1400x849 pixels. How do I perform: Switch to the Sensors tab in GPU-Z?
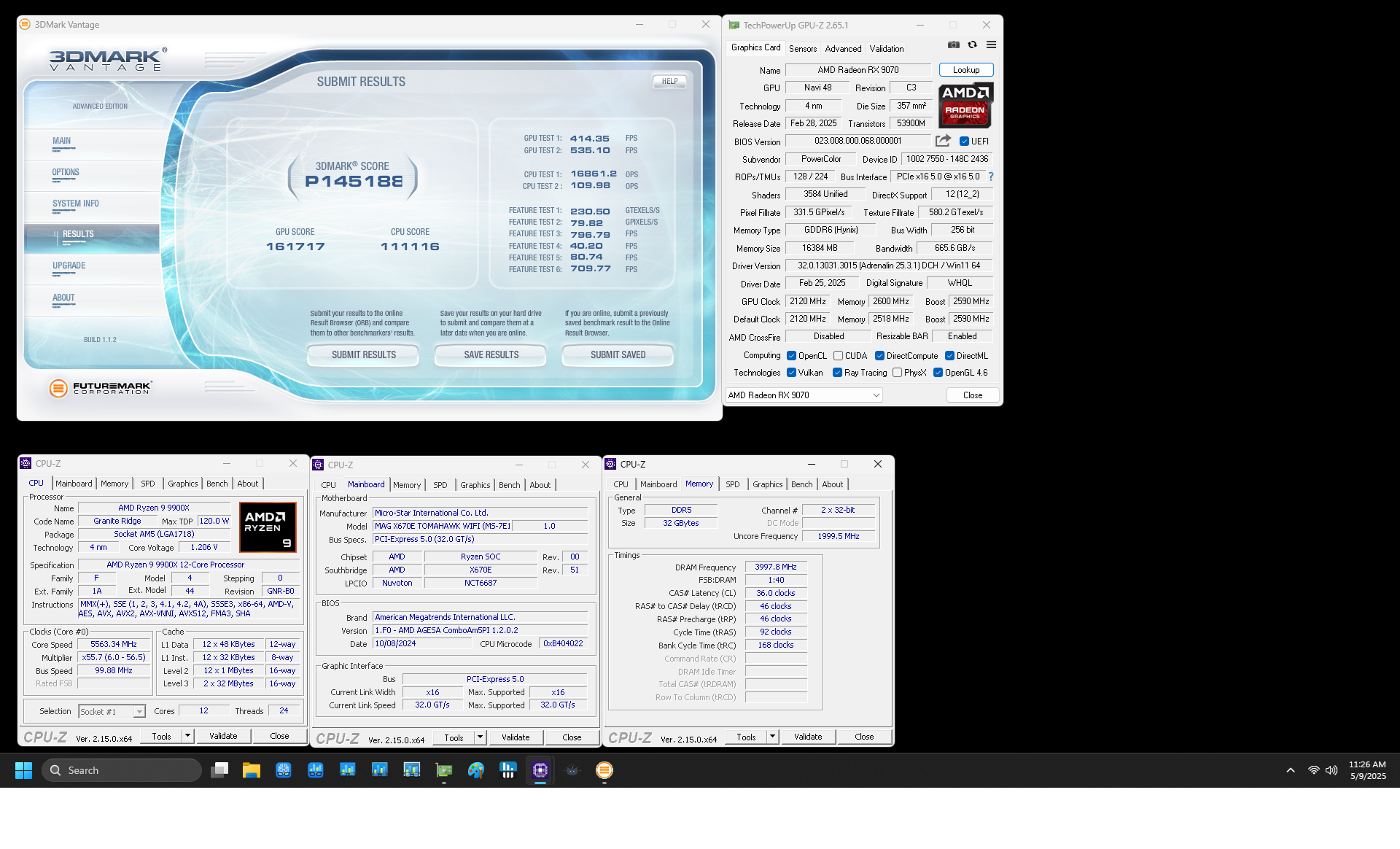tap(803, 49)
